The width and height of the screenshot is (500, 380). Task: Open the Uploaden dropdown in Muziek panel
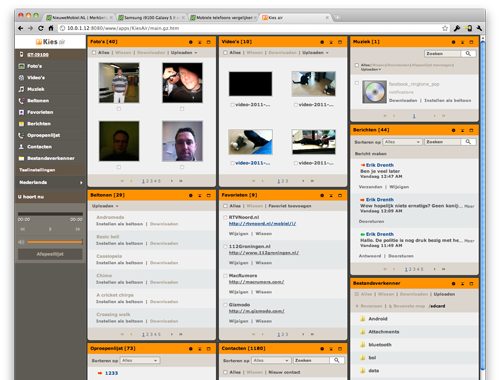coord(371,69)
